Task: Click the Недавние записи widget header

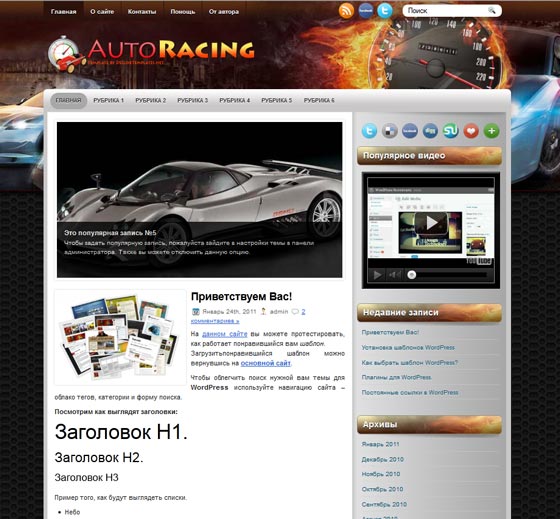Action: [x=429, y=313]
